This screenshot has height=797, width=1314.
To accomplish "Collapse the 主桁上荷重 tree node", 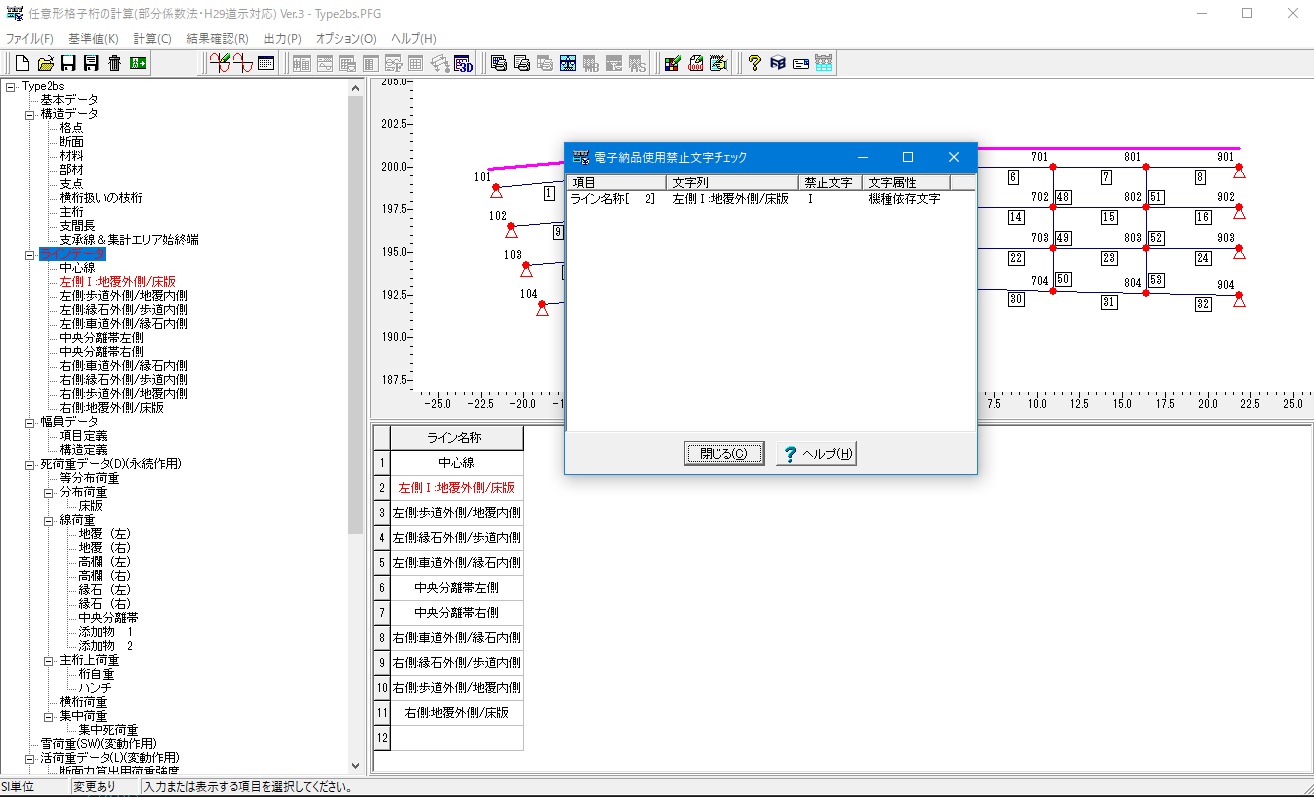I will pyautogui.click(x=49, y=660).
